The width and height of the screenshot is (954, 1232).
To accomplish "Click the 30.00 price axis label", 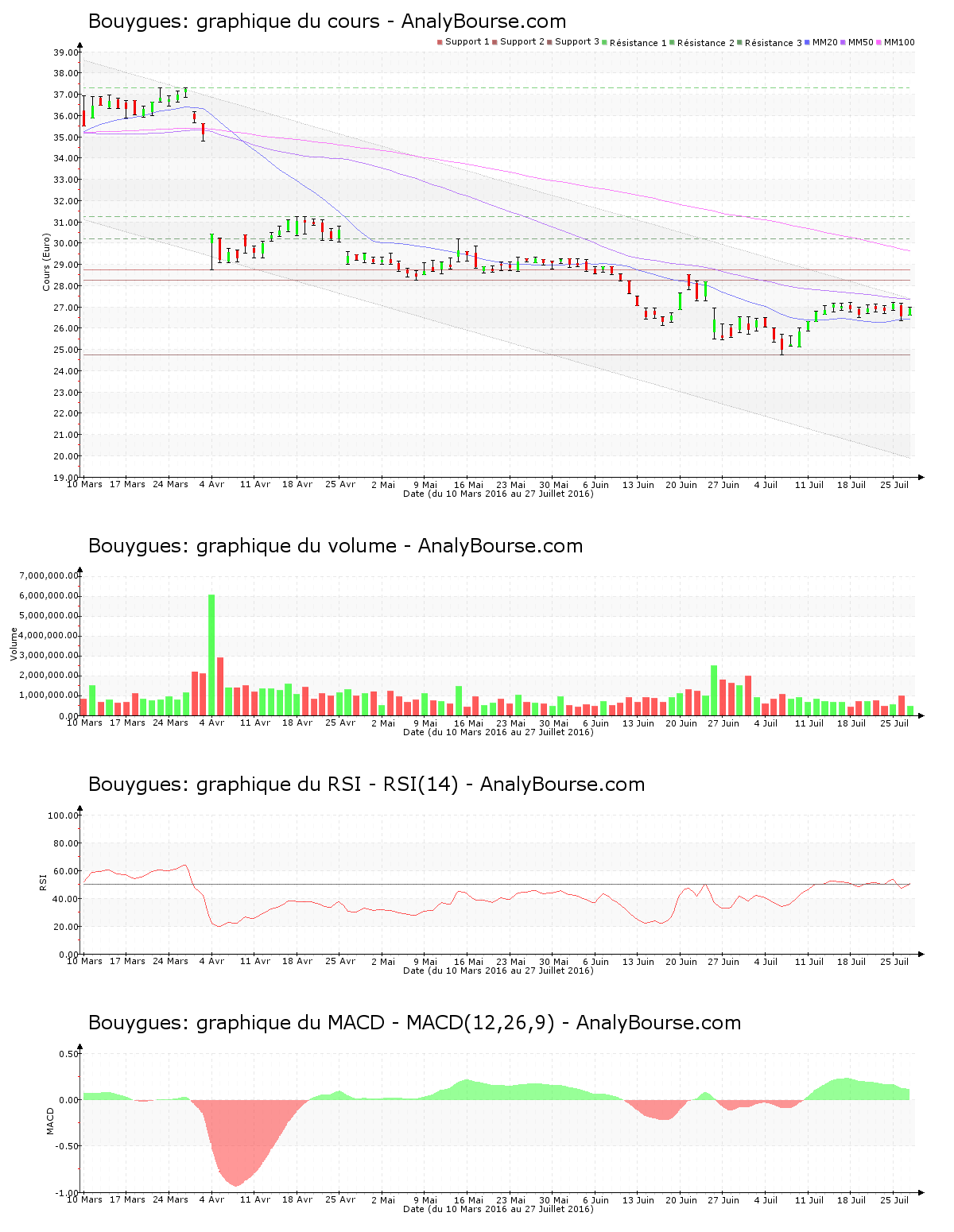I will (66, 243).
